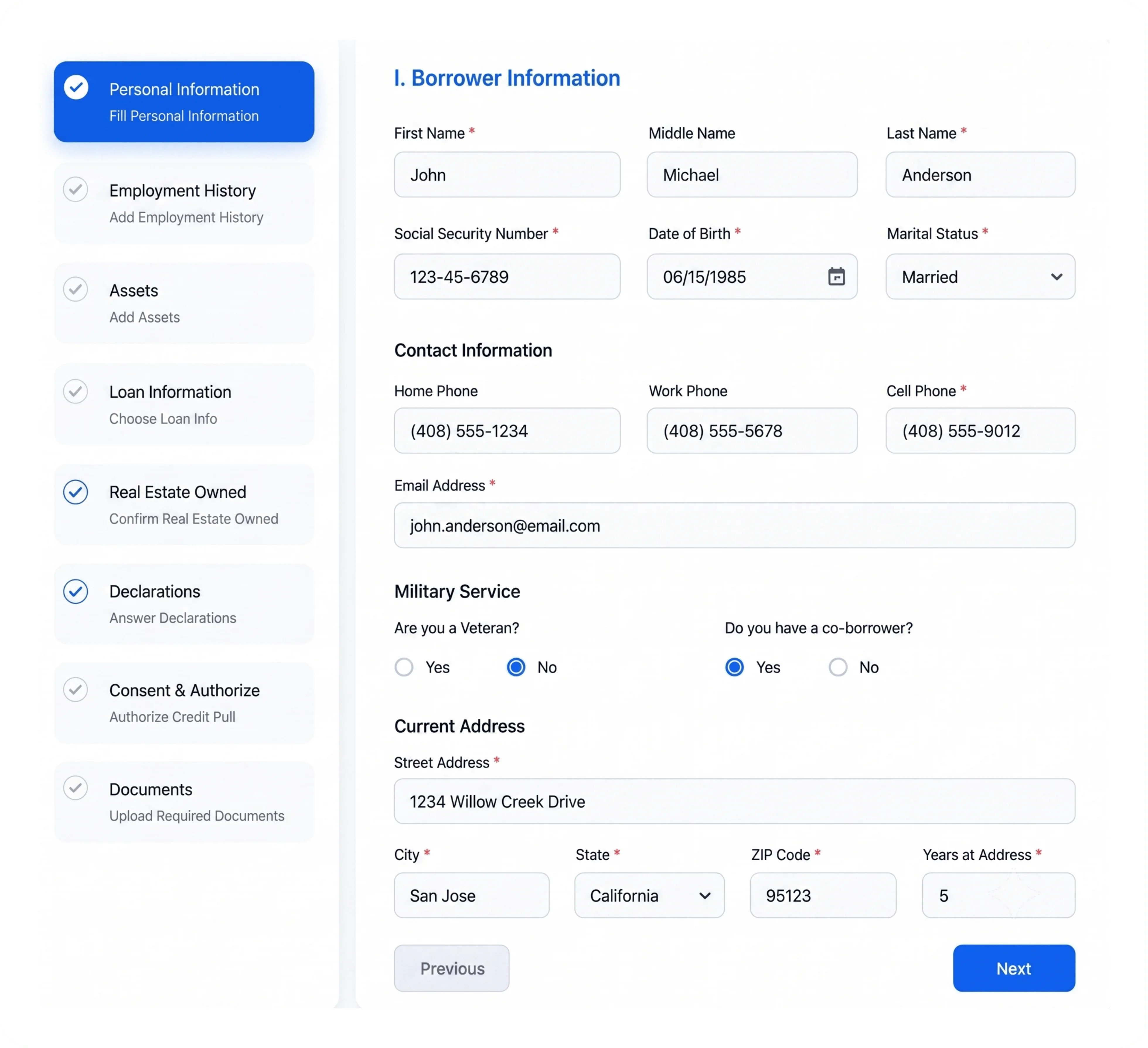Open the Marital Status dropdown

(980, 277)
